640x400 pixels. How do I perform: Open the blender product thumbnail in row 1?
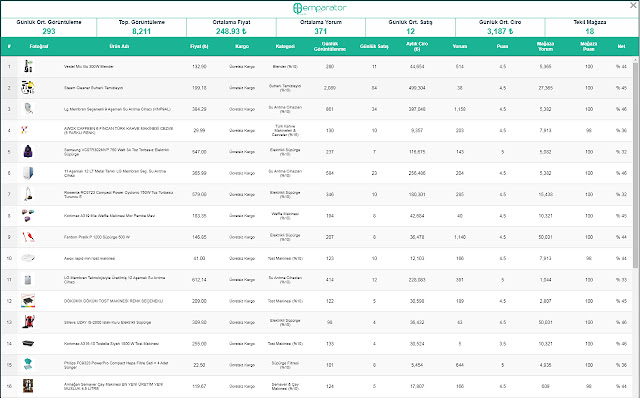28,66
